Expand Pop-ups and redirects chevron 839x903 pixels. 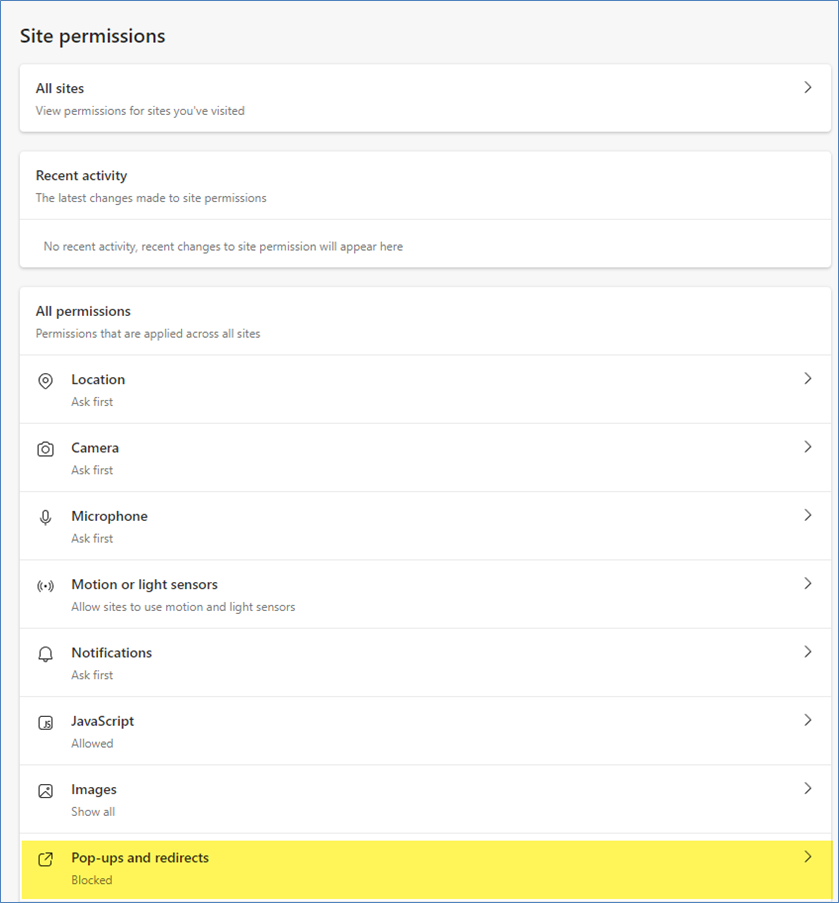click(x=808, y=857)
